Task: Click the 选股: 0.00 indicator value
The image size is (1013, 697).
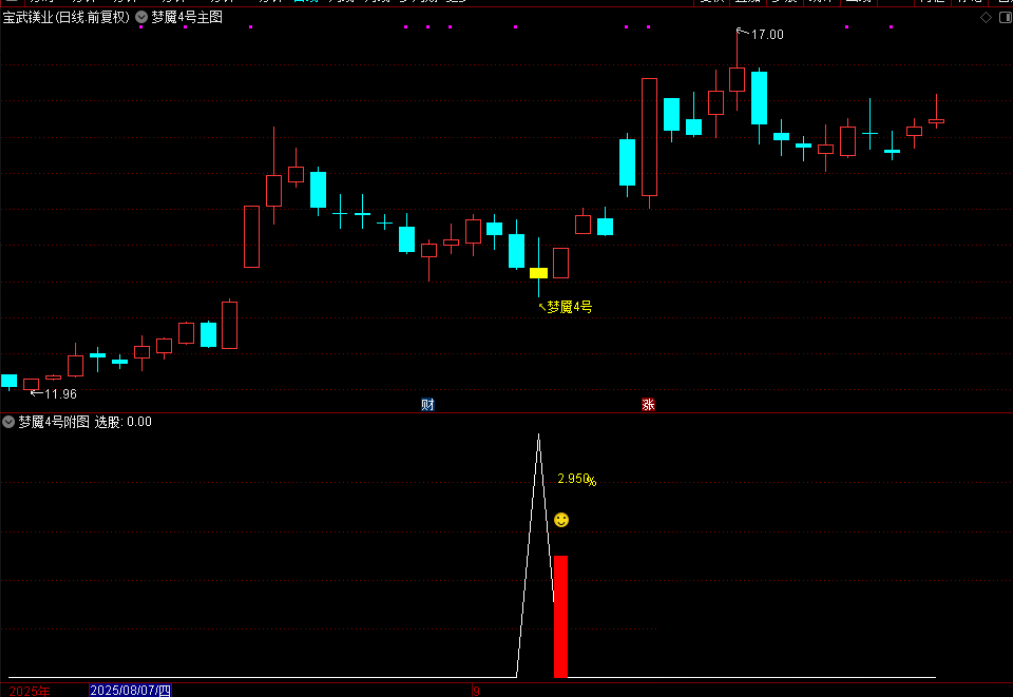Action: [123, 422]
